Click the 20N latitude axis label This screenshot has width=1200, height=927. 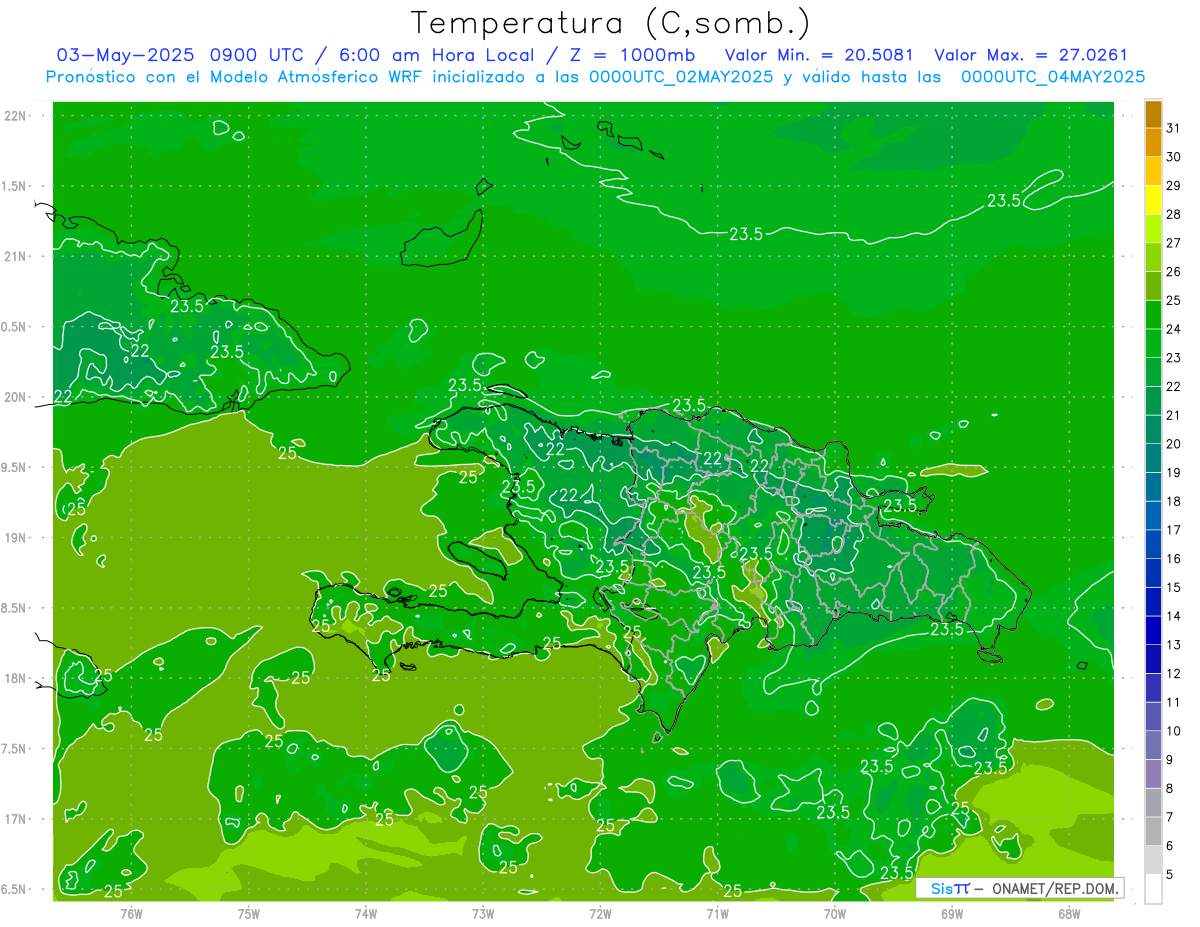click(16, 397)
